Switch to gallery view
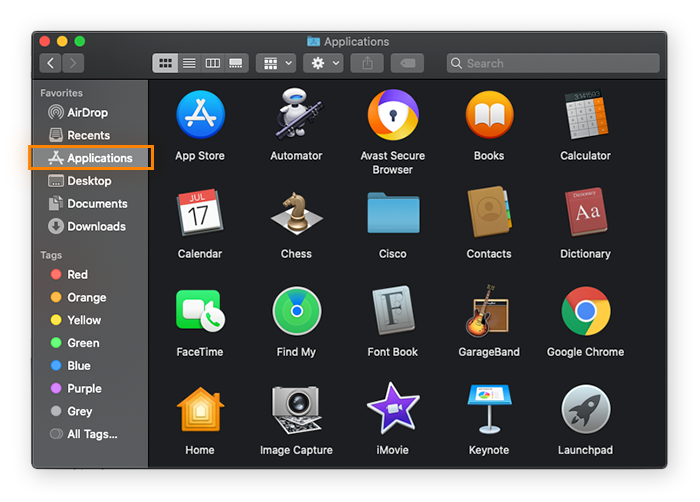The height and width of the screenshot is (502, 700). point(236,63)
